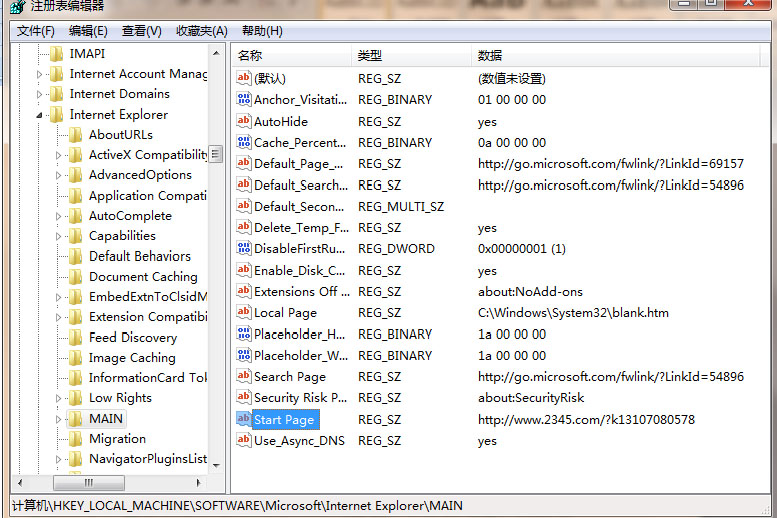
Task: Click the folder icon next to Feed Discovery
Action: [x=75, y=338]
